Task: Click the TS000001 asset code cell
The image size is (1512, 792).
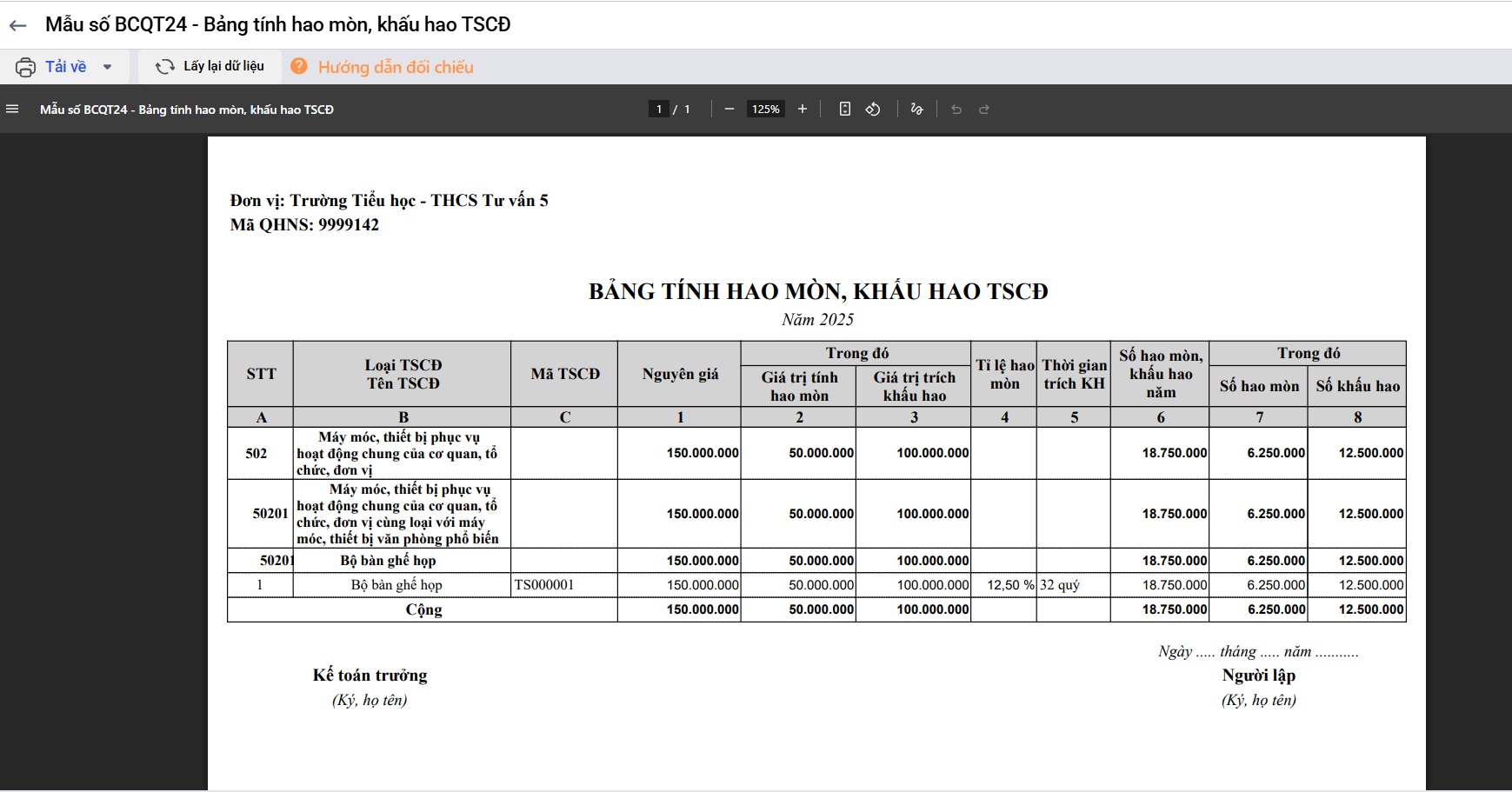Action: 544,585
